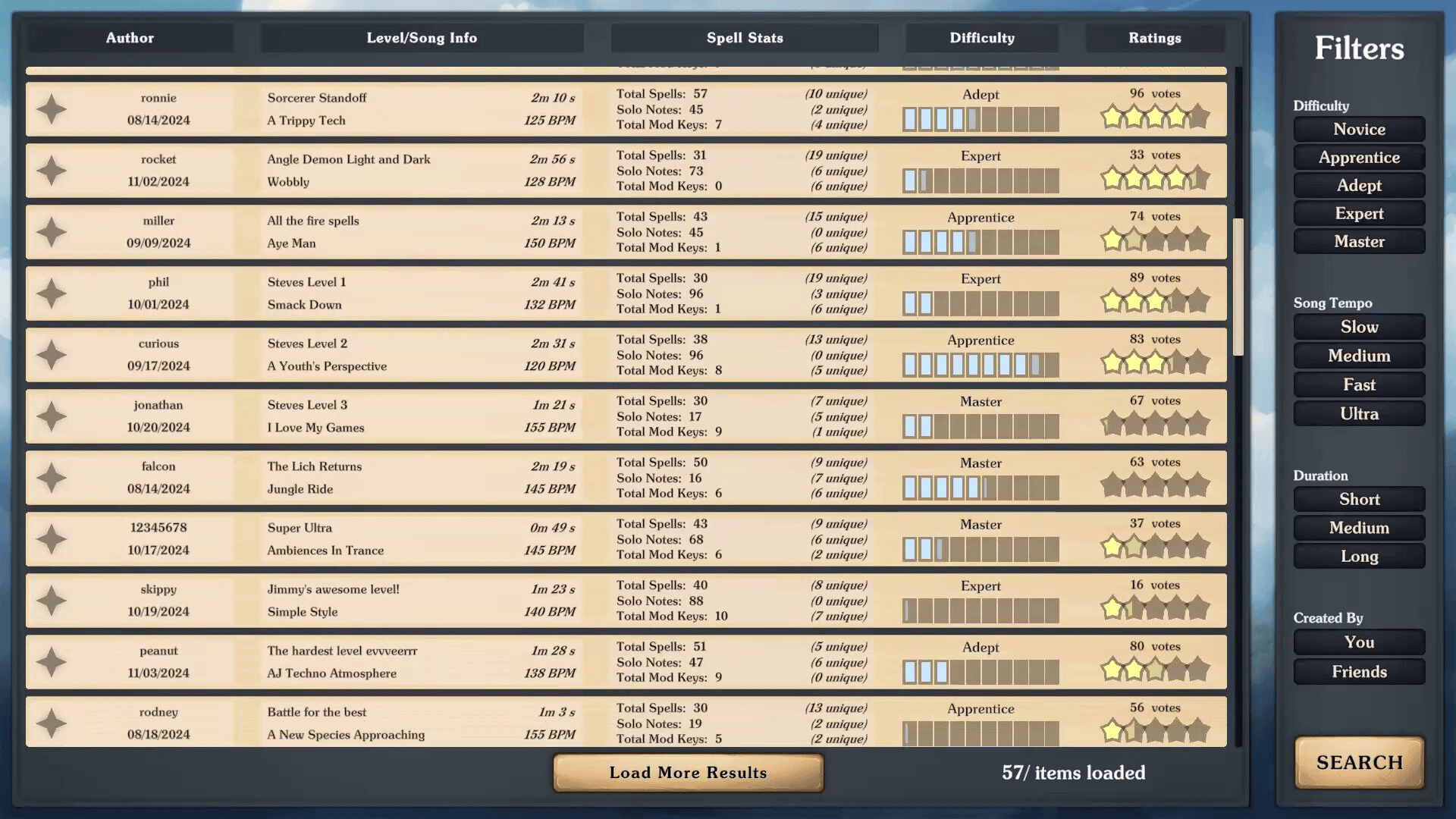Sort by the Author column header
Viewport: 1456px width, 819px height.
coord(130,38)
